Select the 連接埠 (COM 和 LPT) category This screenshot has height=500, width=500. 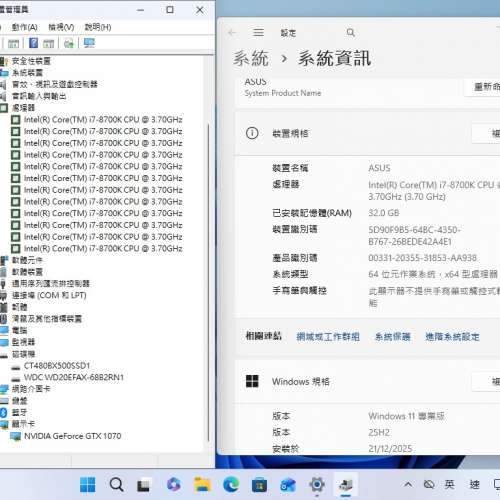[49, 295]
